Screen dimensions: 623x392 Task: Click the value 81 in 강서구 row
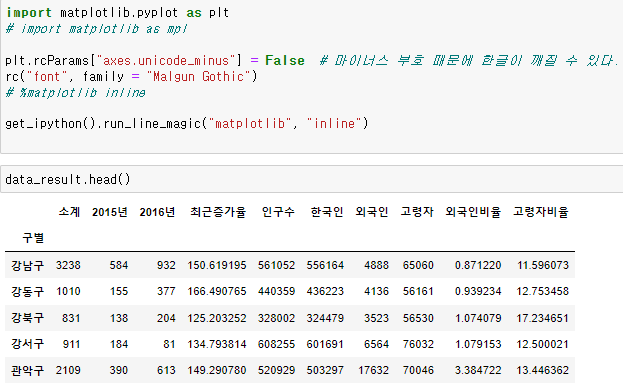[169, 344]
